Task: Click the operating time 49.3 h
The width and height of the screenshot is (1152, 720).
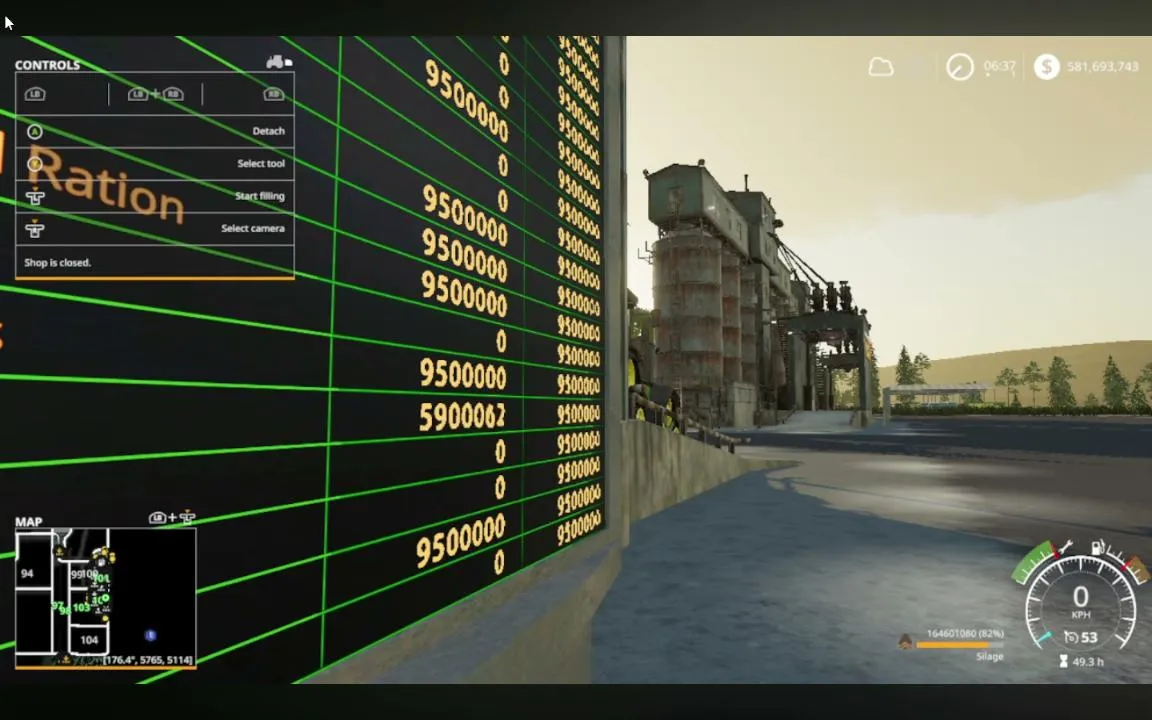Action: (1087, 661)
